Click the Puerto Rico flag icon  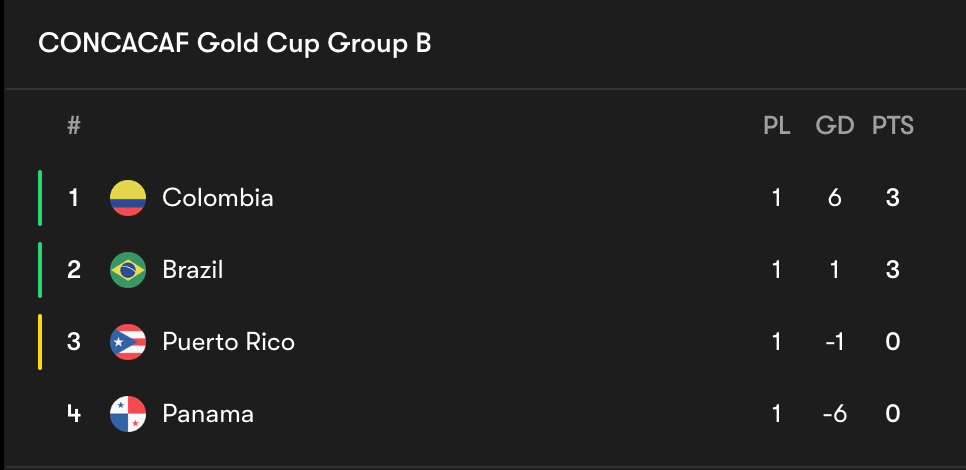tap(128, 342)
